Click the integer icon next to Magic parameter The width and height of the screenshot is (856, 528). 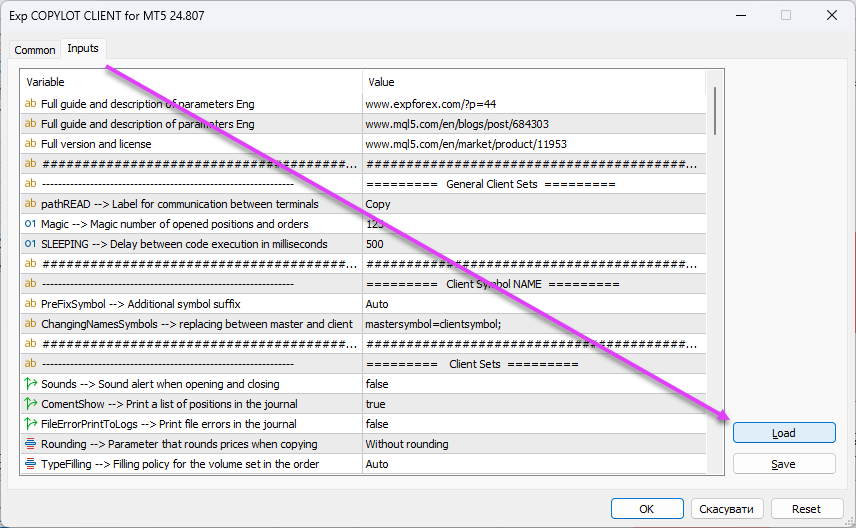pyautogui.click(x=30, y=224)
